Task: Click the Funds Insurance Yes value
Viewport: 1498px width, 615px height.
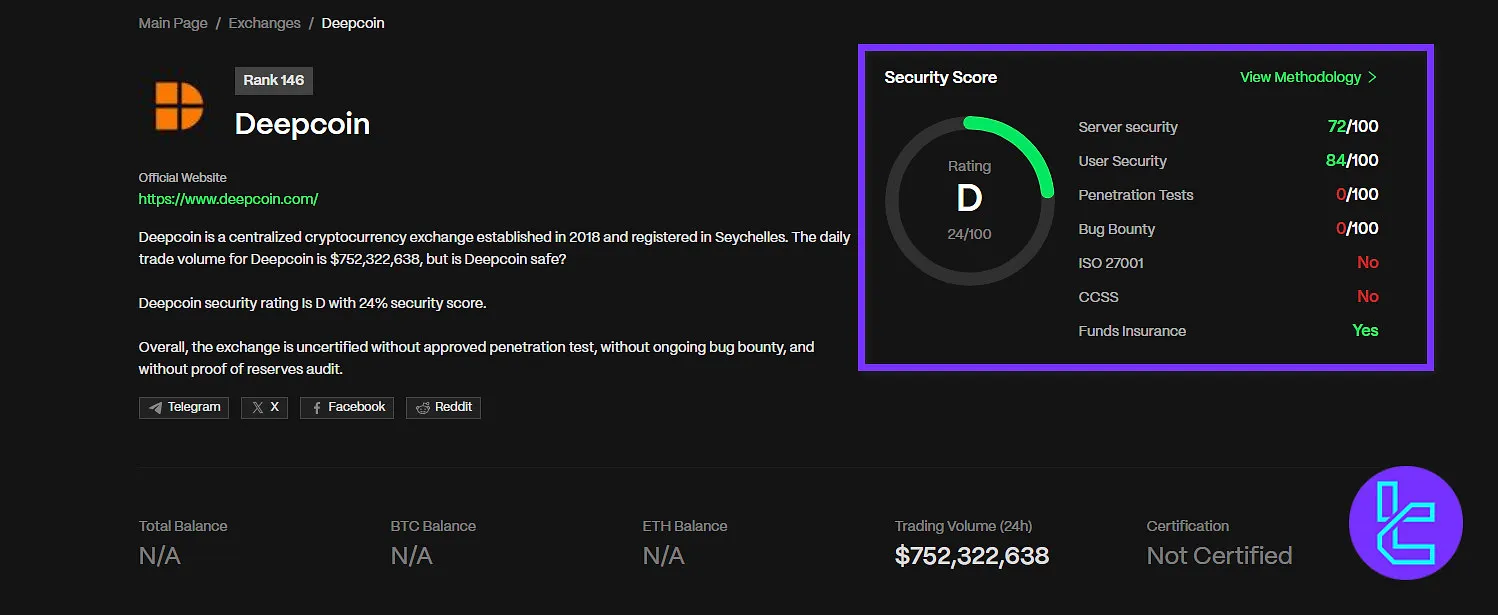Action: coord(1365,331)
